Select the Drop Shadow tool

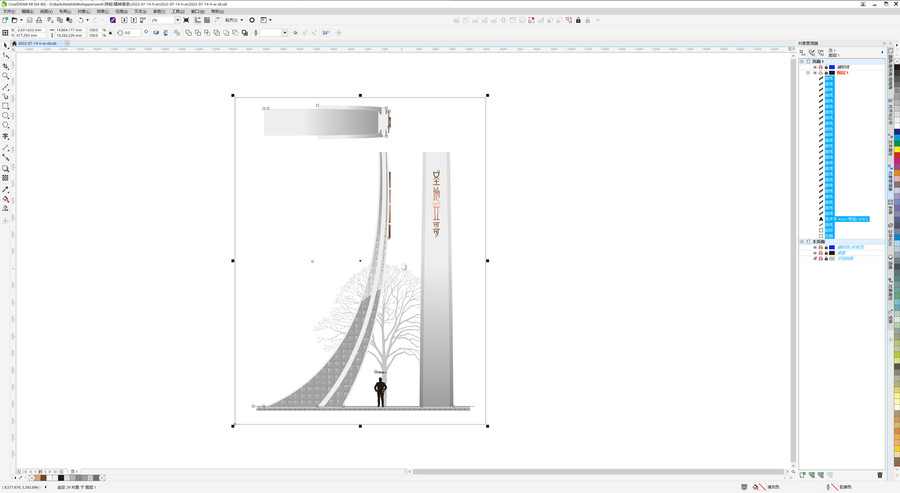coord(6,169)
